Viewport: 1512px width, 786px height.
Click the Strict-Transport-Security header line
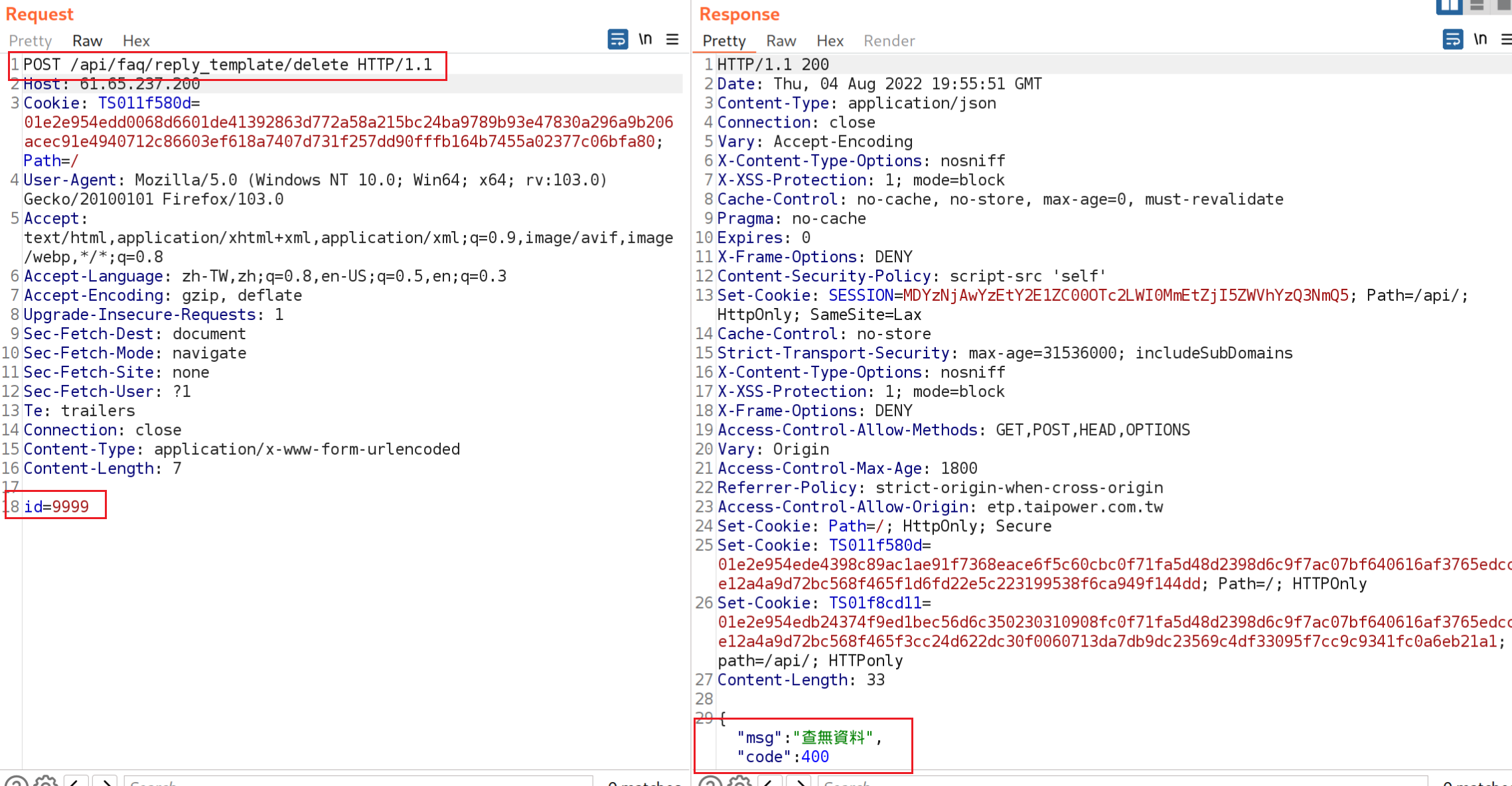[x=1005, y=353]
